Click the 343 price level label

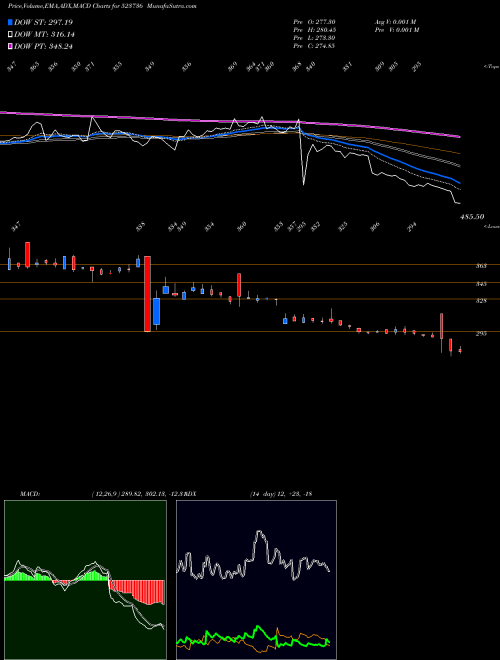click(x=481, y=284)
